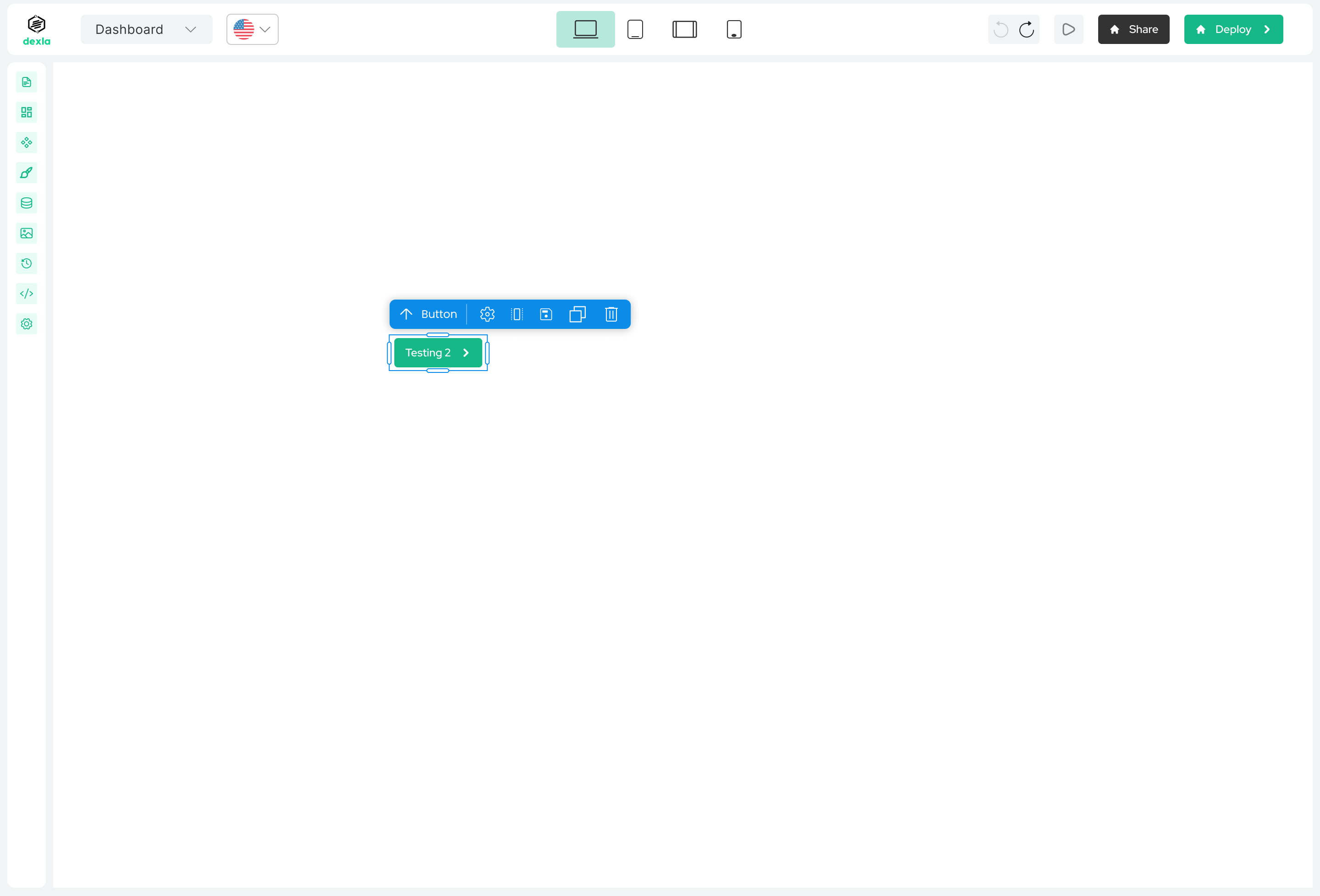Image resolution: width=1320 pixels, height=896 pixels.
Task: Select the desktop laptop viewport
Action: click(585, 29)
